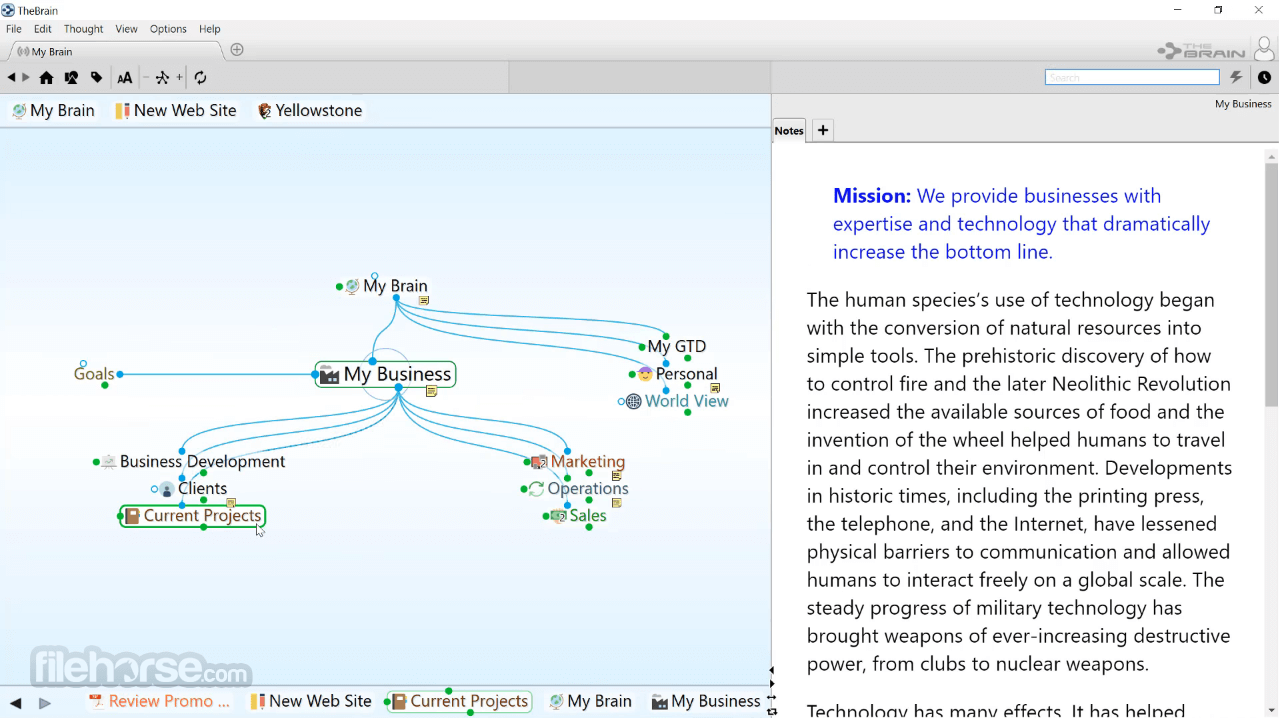This screenshot has width=1279, height=718.
Task: Select the My GTD thought
Action: coord(677,347)
